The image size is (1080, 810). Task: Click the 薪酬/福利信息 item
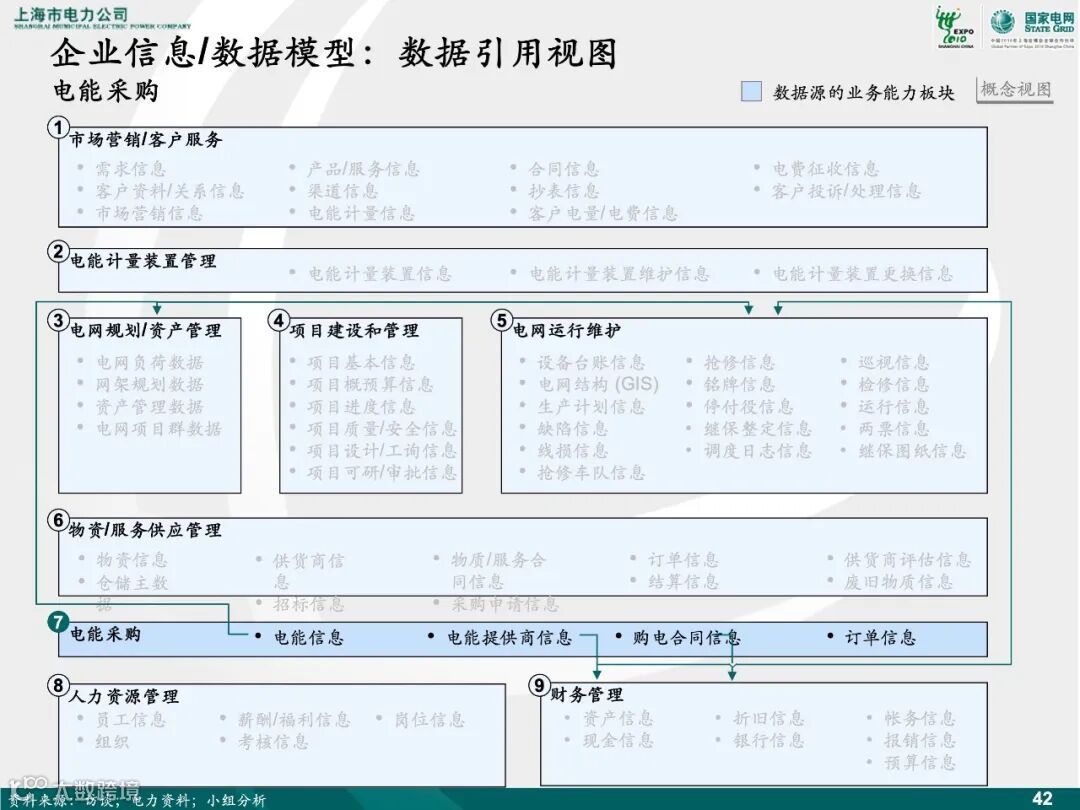pos(294,720)
